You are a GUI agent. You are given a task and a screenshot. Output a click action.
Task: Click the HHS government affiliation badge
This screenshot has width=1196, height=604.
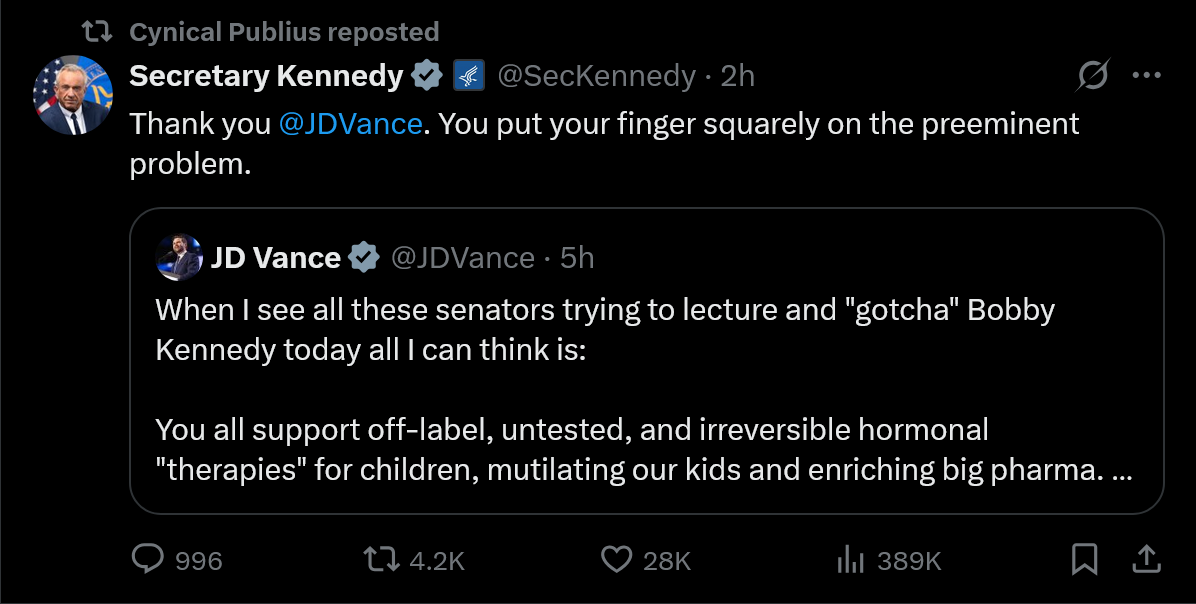(468, 75)
